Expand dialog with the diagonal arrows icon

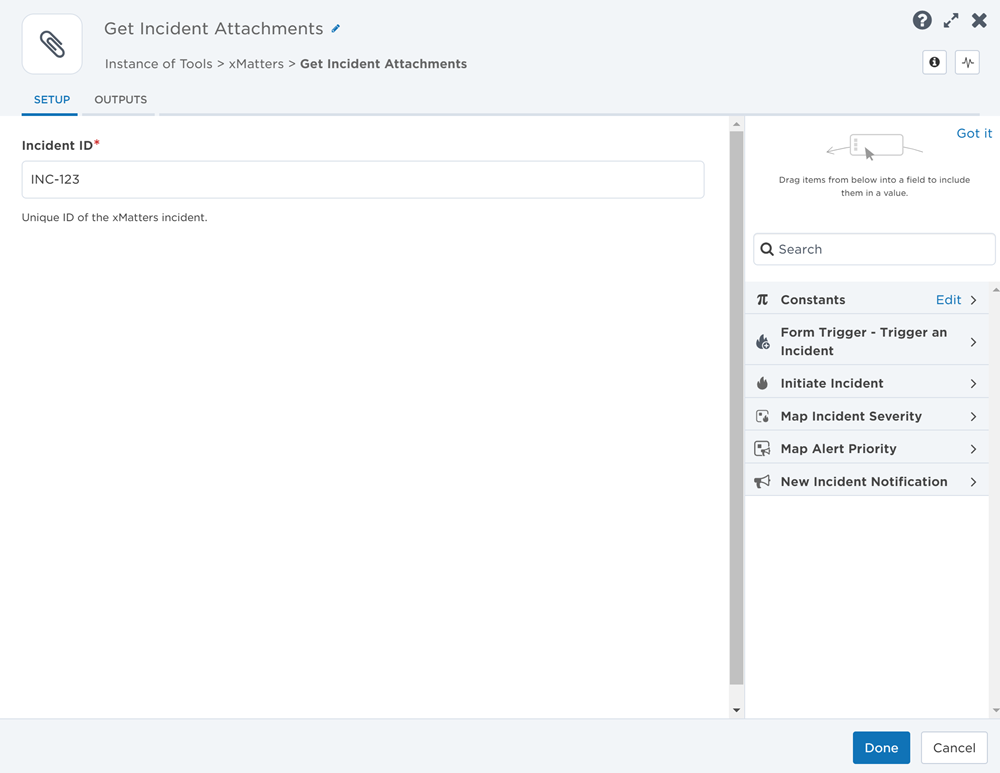[x=951, y=20]
